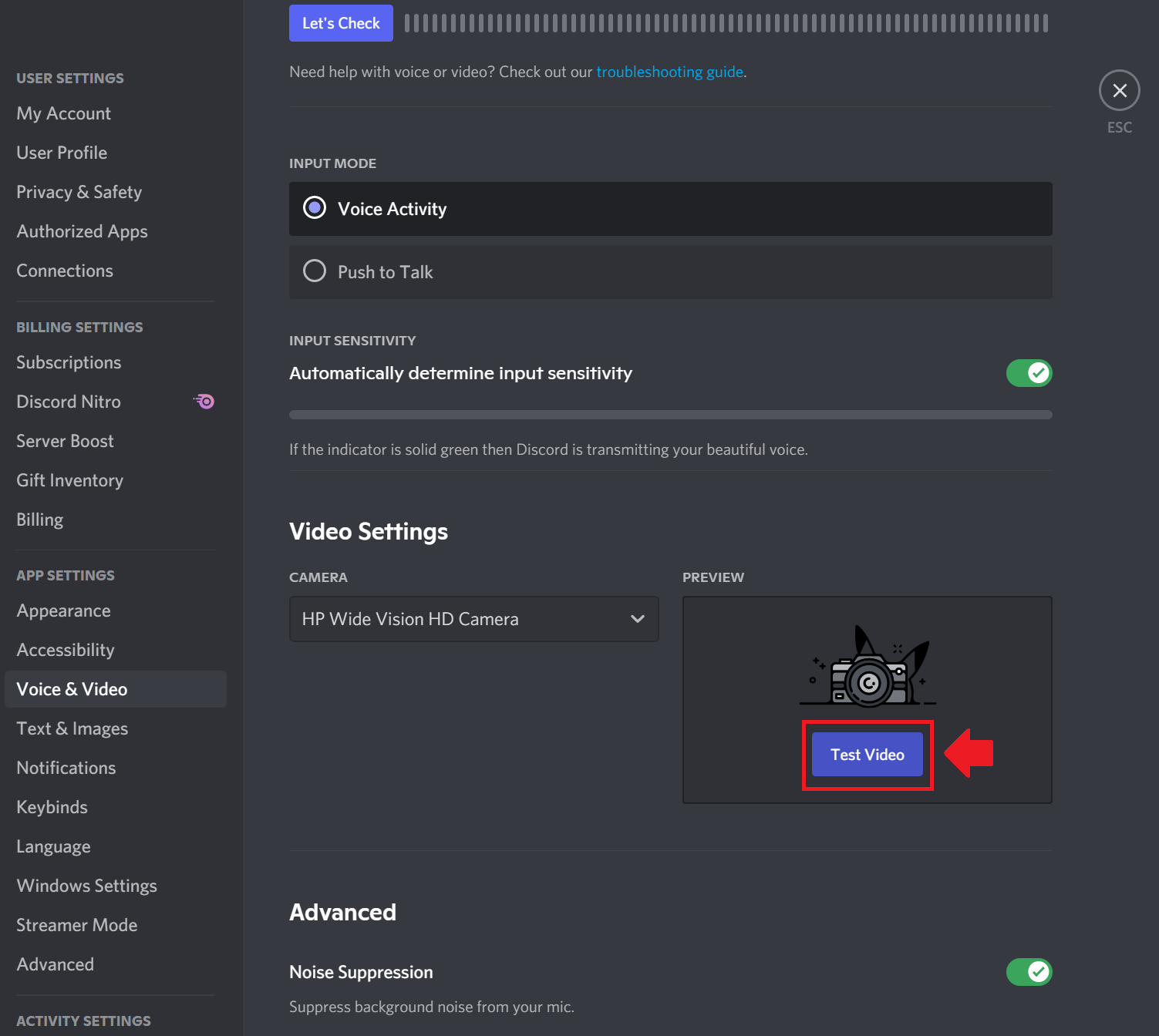Open the Keybinds settings page
Viewport: 1159px width, 1036px height.
click(x=52, y=807)
